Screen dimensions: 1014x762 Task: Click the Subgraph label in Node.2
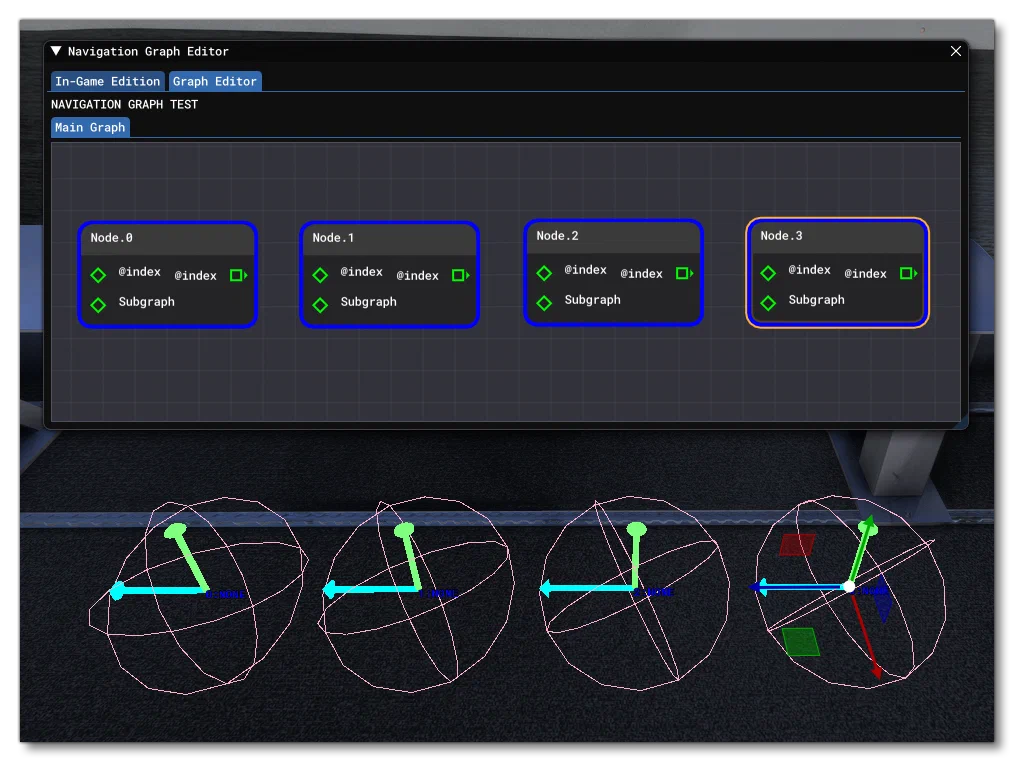pyautogui.click(x=592, y=300)
